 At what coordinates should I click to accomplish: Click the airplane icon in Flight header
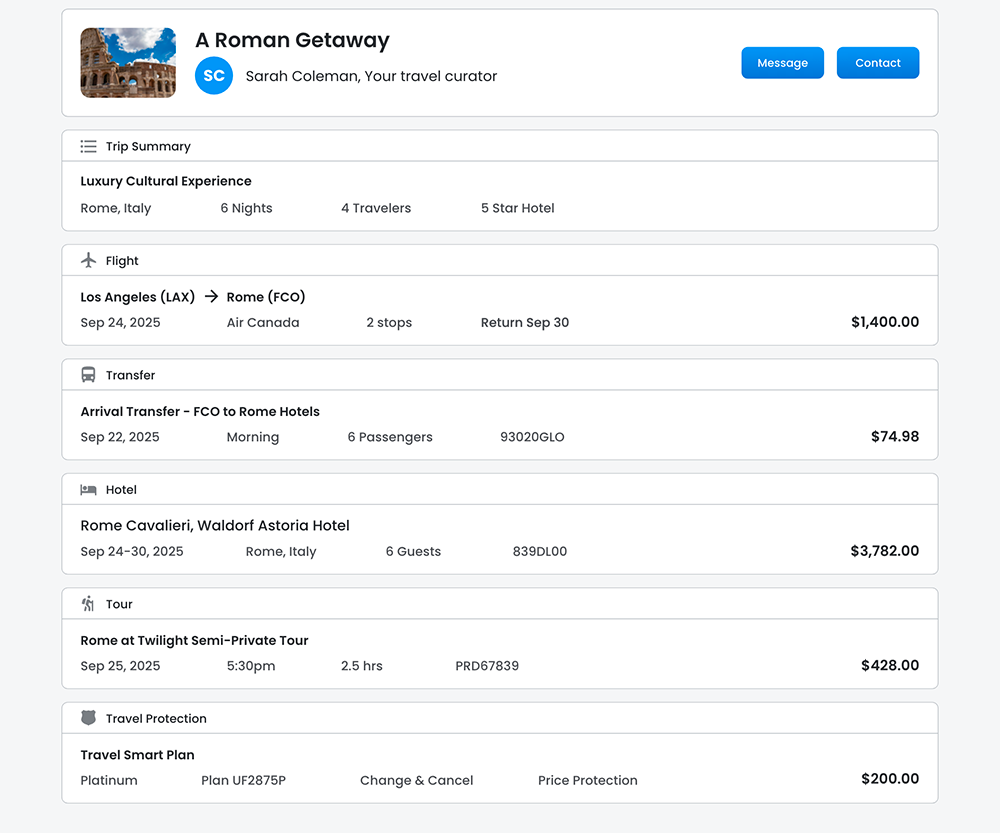pyautogui.click(x=88, y=261)
